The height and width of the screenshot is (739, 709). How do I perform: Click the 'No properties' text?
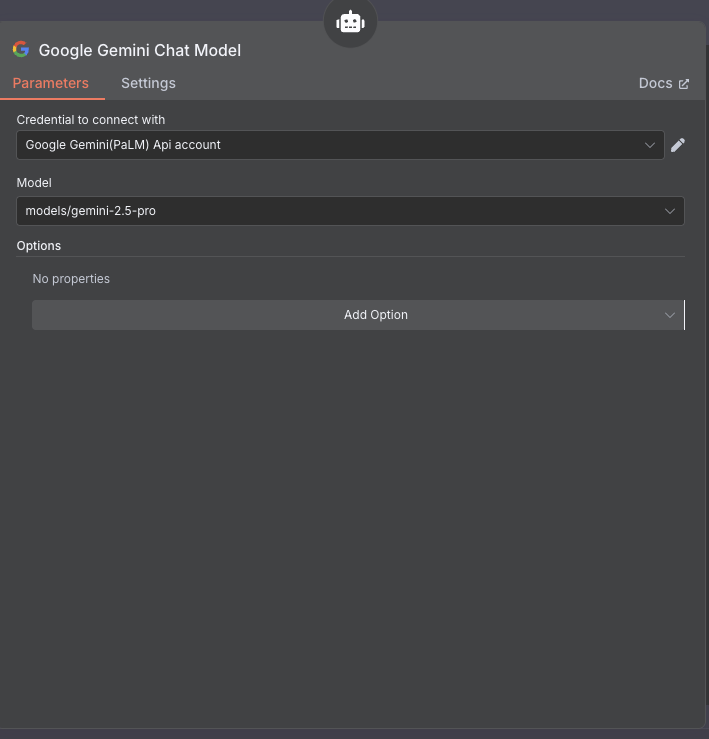click(x=71, y=279)
